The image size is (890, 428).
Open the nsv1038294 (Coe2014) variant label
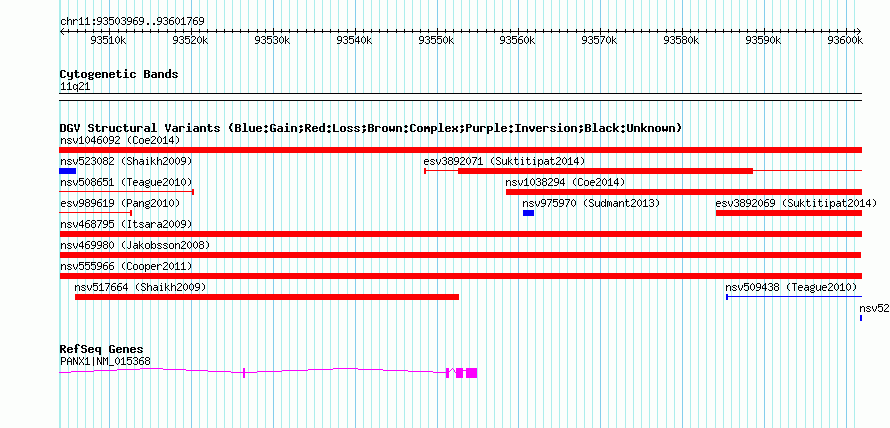pos(565,182)
